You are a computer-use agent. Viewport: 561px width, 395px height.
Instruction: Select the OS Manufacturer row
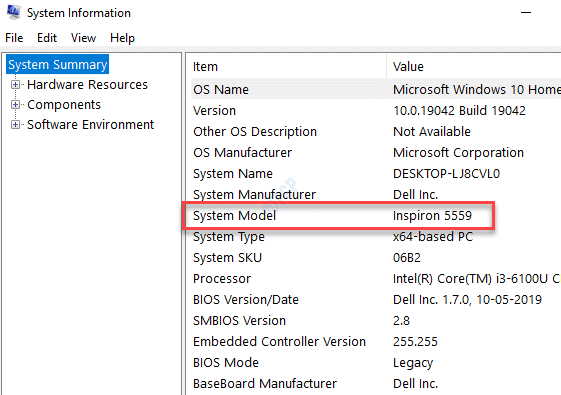click(376, 153)
